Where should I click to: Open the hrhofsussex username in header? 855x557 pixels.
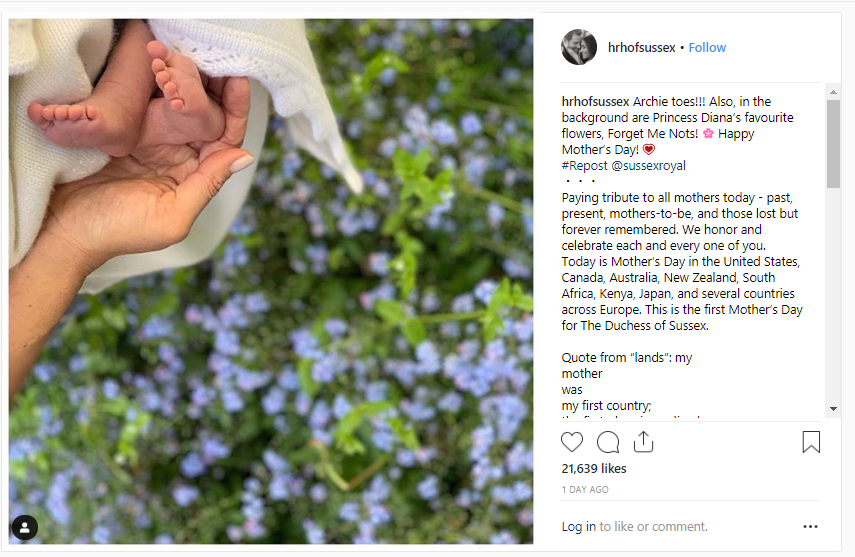[642, 47]
